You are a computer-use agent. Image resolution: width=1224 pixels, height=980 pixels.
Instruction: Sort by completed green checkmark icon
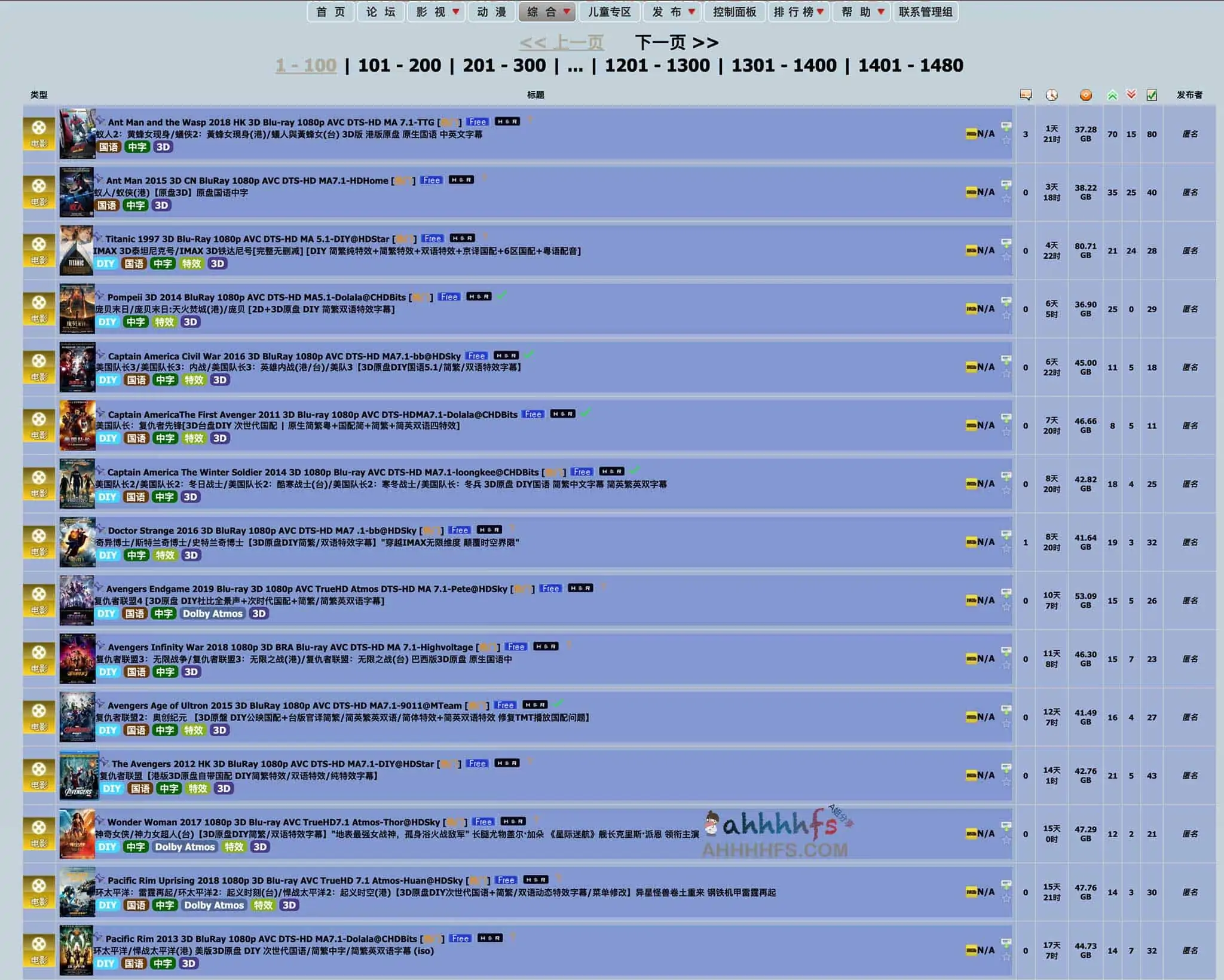(x=1152, y=95)
